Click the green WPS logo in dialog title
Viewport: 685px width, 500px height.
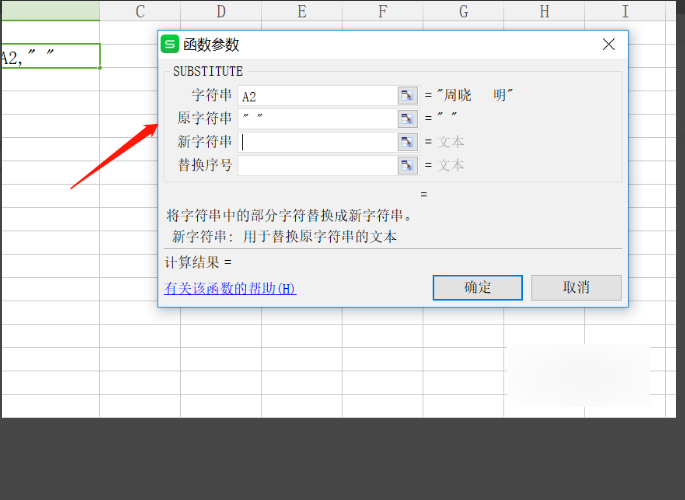pos(170,44)
